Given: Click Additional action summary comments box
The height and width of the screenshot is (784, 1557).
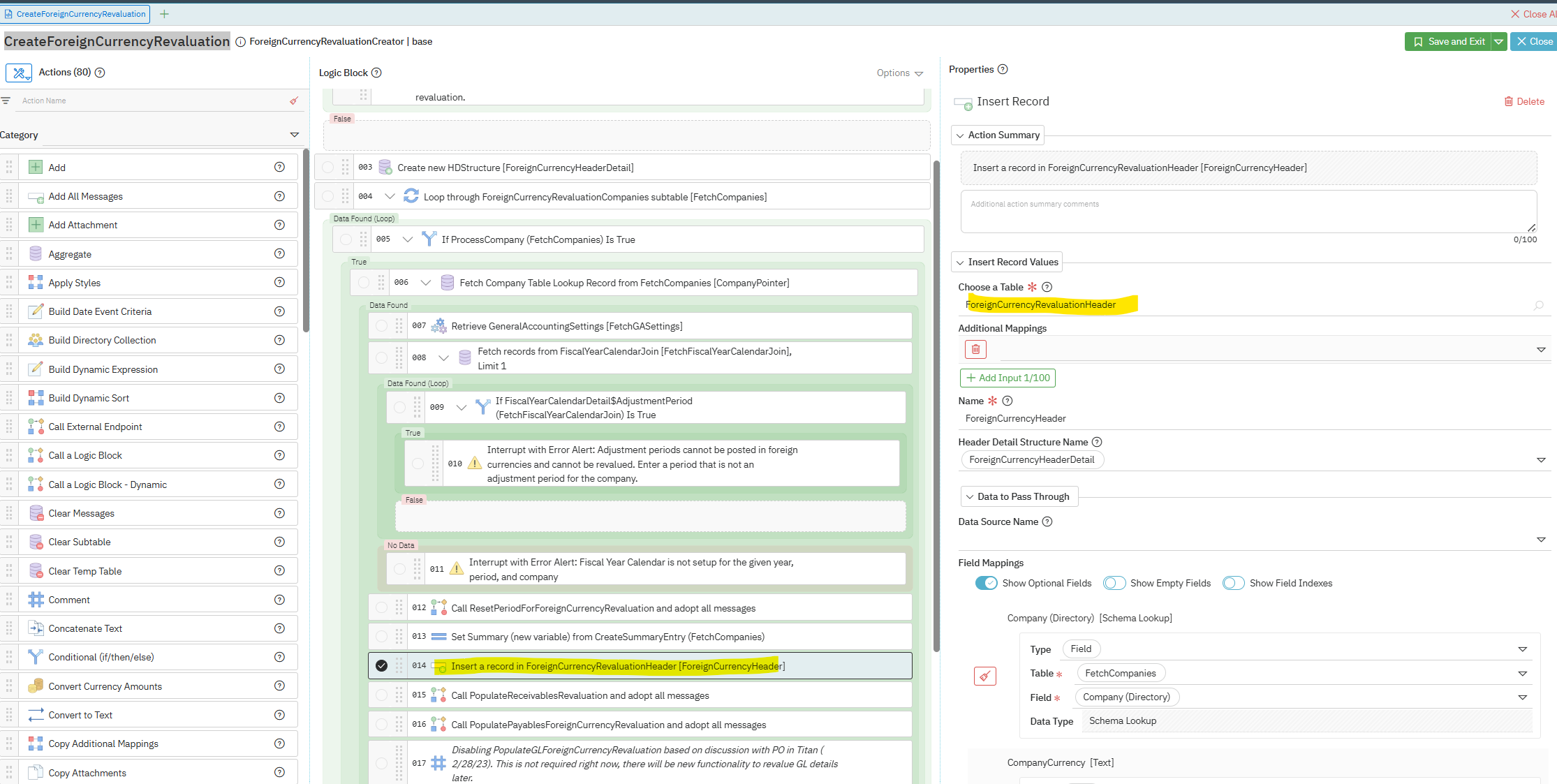Looking at the screenshot, I should (x=1248, y=212).
